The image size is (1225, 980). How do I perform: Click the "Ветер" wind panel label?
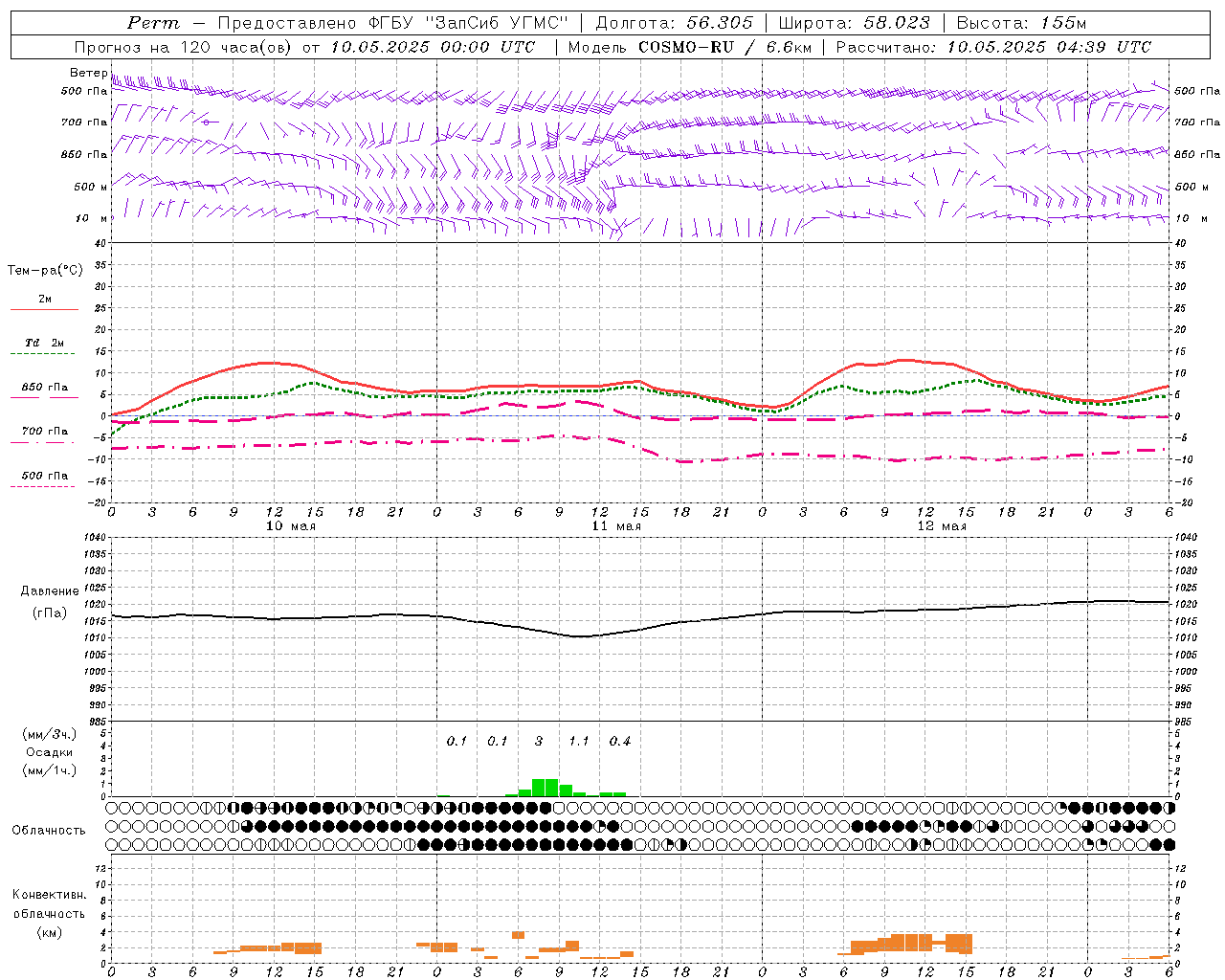88,73
